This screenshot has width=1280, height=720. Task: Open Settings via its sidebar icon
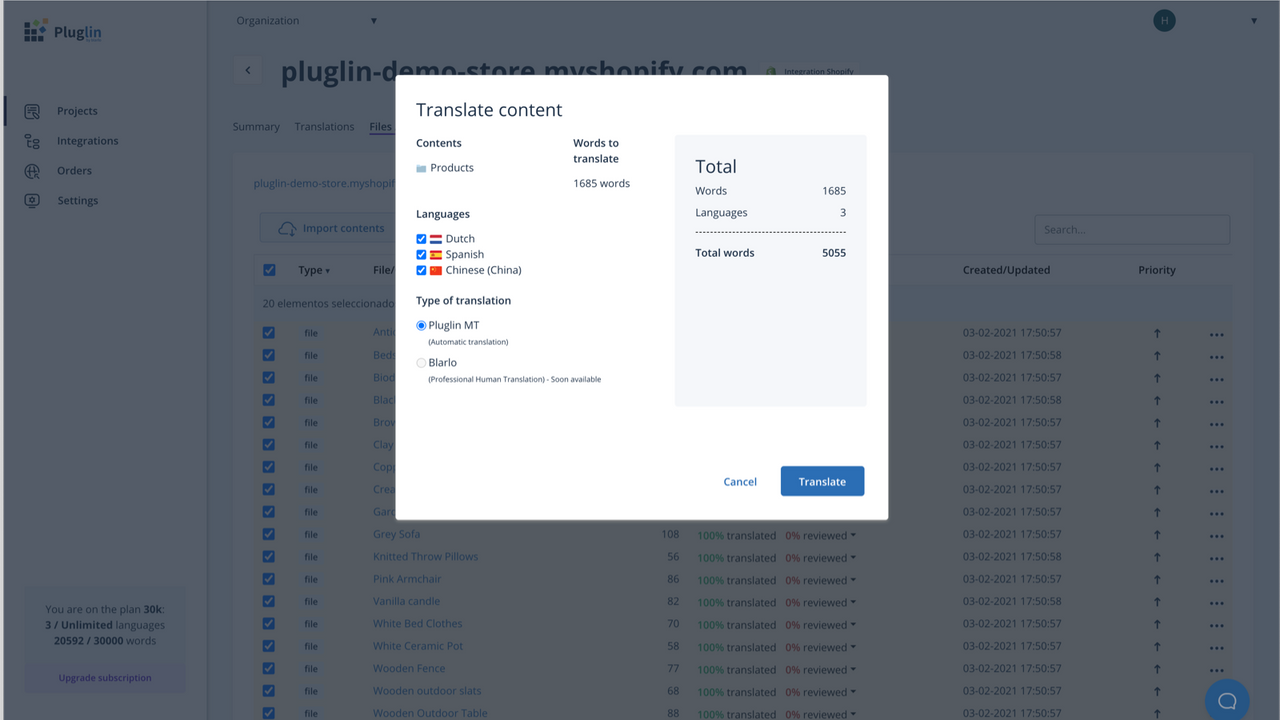(34, 200)
